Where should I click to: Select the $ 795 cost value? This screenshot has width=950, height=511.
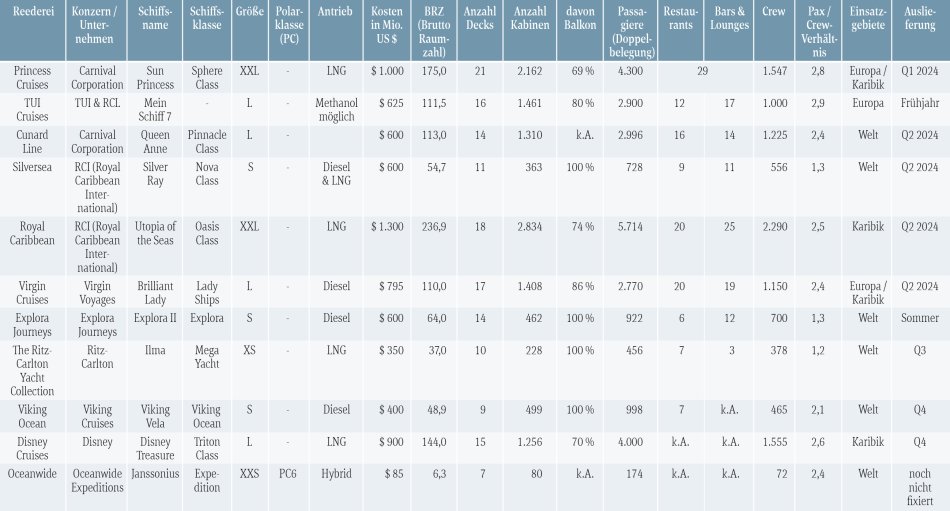coord(391,286)
